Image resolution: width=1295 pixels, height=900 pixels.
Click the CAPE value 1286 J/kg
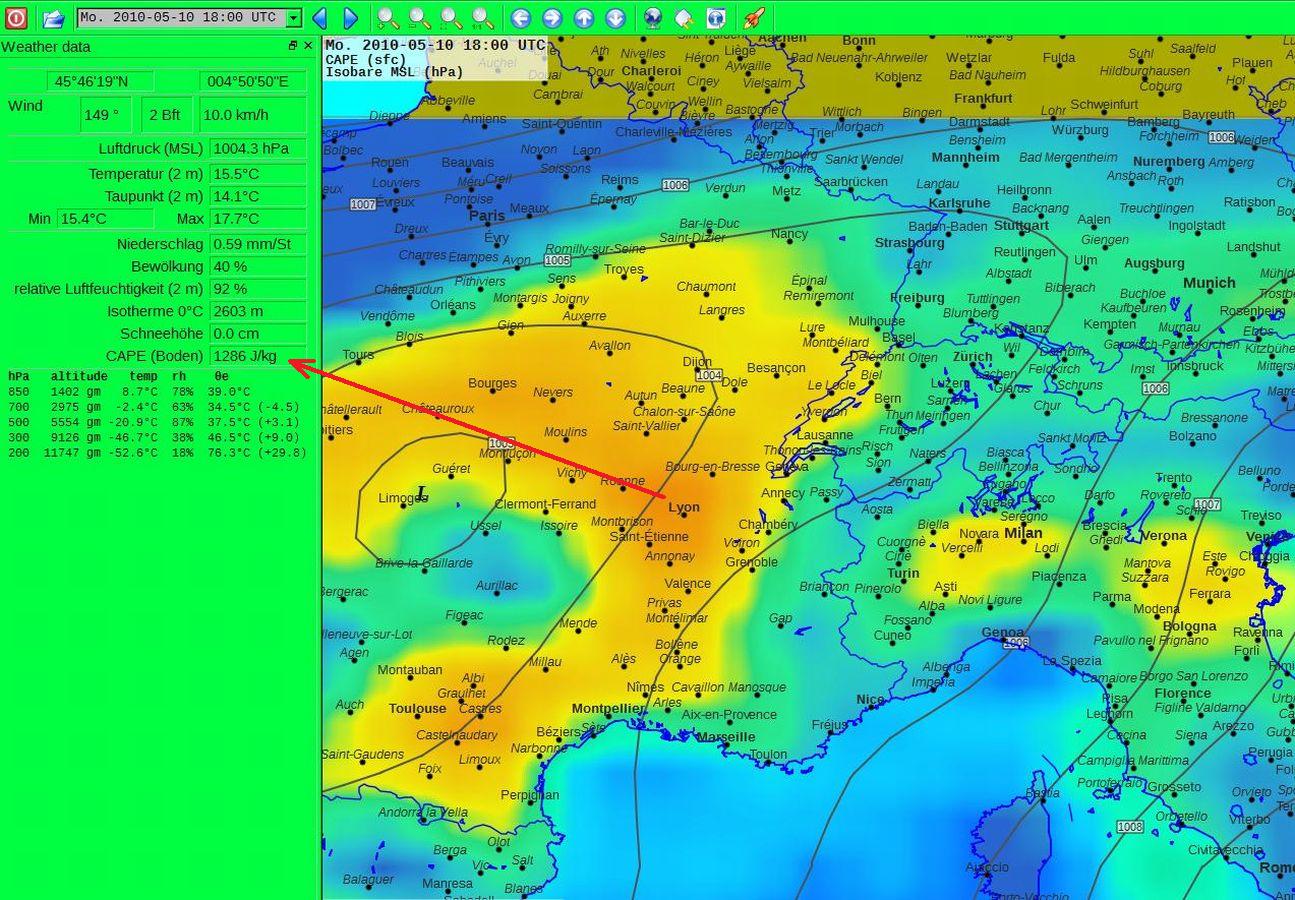click(258, 356)
